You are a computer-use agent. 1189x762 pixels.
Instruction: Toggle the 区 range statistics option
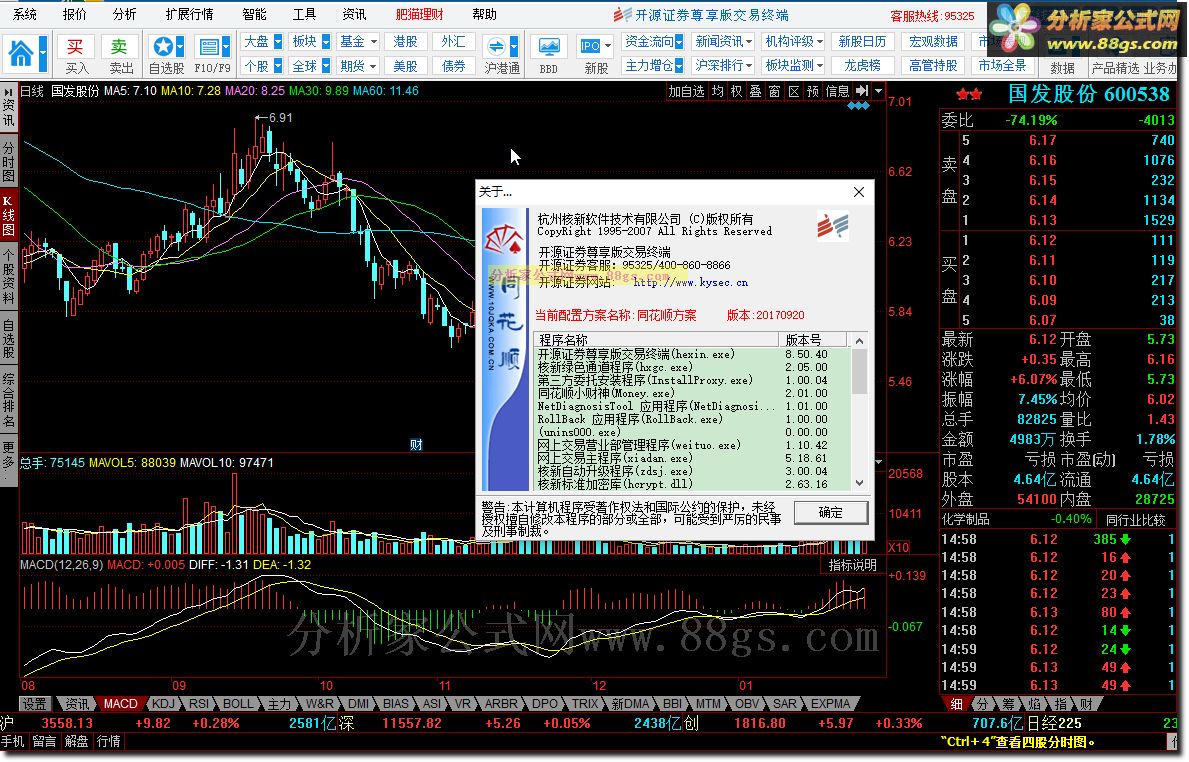coord(794,91)
